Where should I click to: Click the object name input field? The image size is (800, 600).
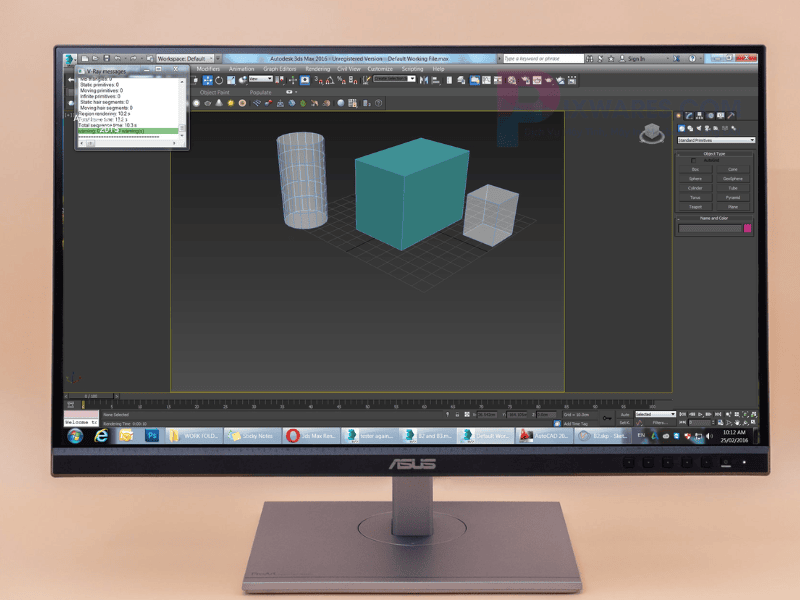click(710, 229)
